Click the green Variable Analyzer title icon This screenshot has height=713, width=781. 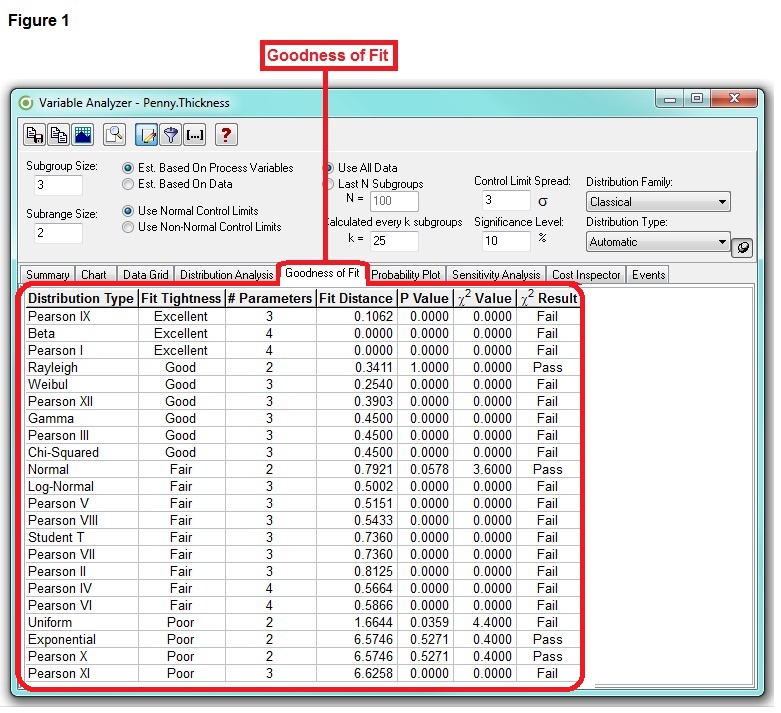pos(26,103)
